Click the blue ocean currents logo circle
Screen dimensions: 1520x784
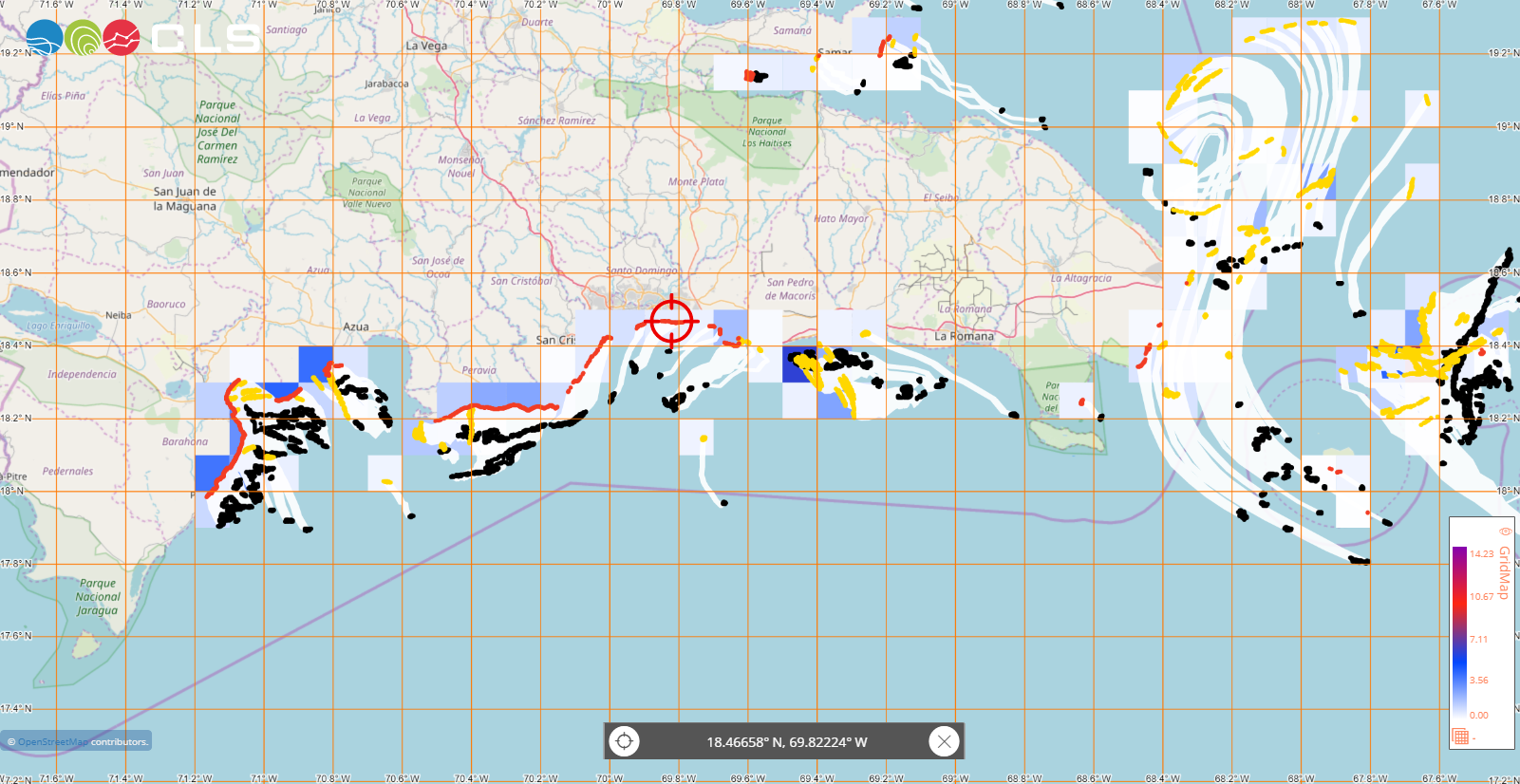tap(44, 38)
